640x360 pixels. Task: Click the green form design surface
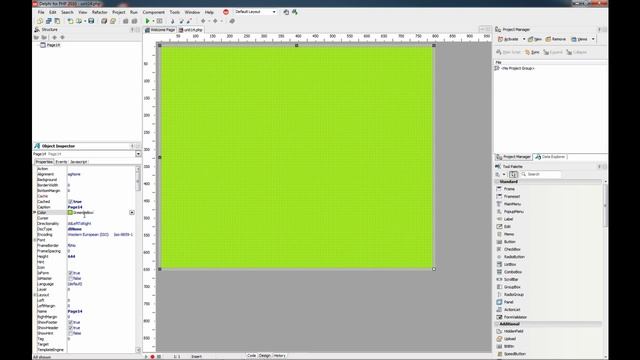(297, 157)
